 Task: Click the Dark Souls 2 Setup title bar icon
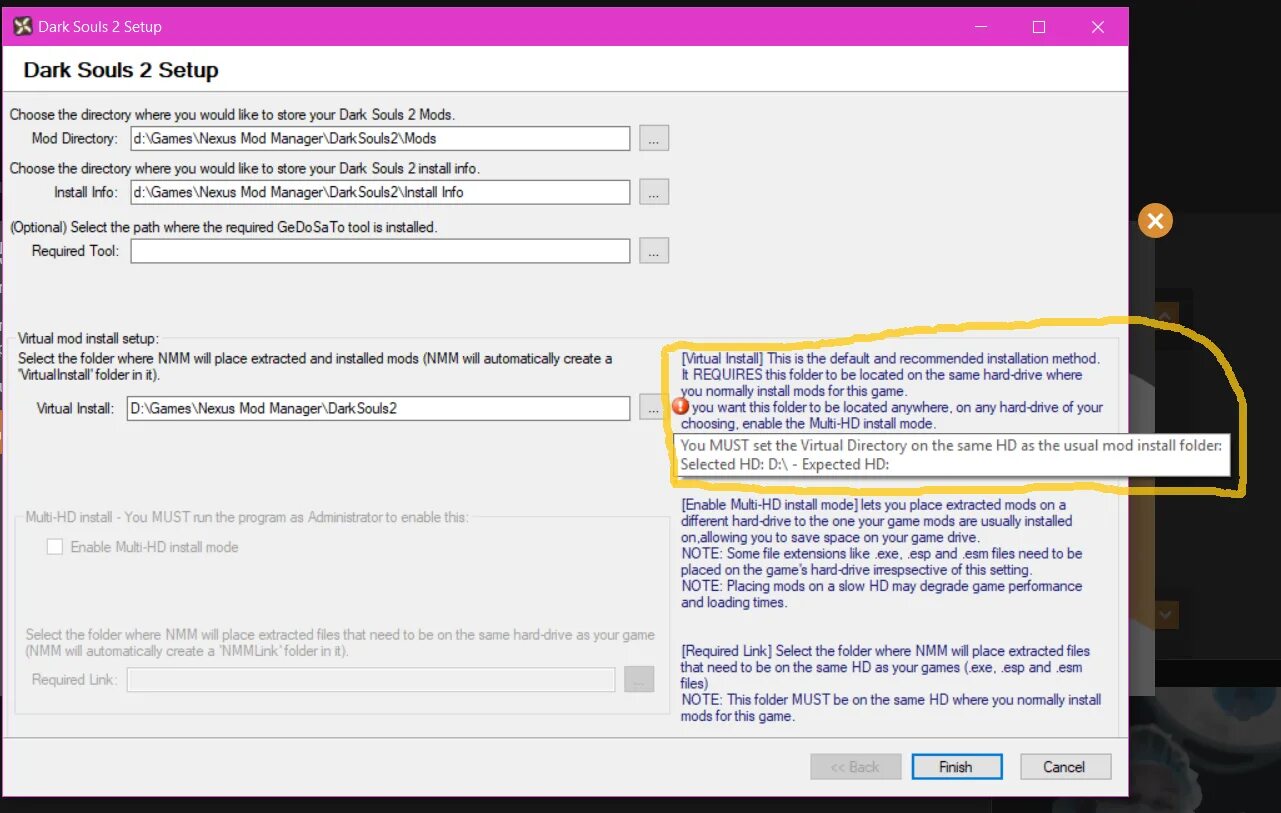tap(22, 27)
